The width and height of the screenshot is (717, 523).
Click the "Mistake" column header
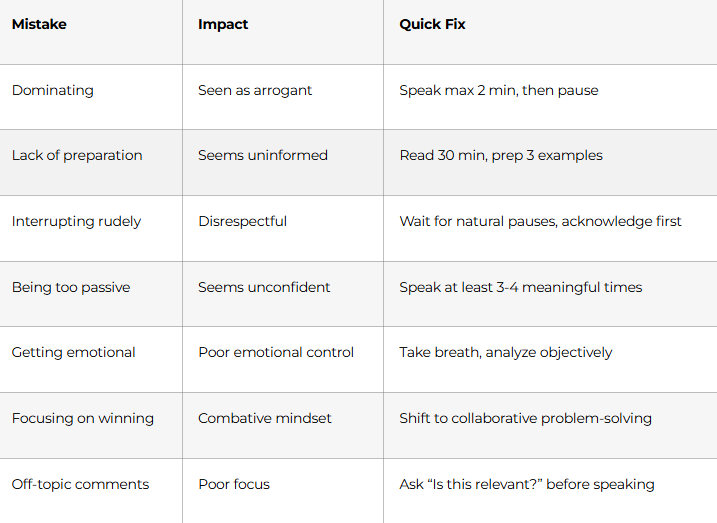[x=38, y=24]
